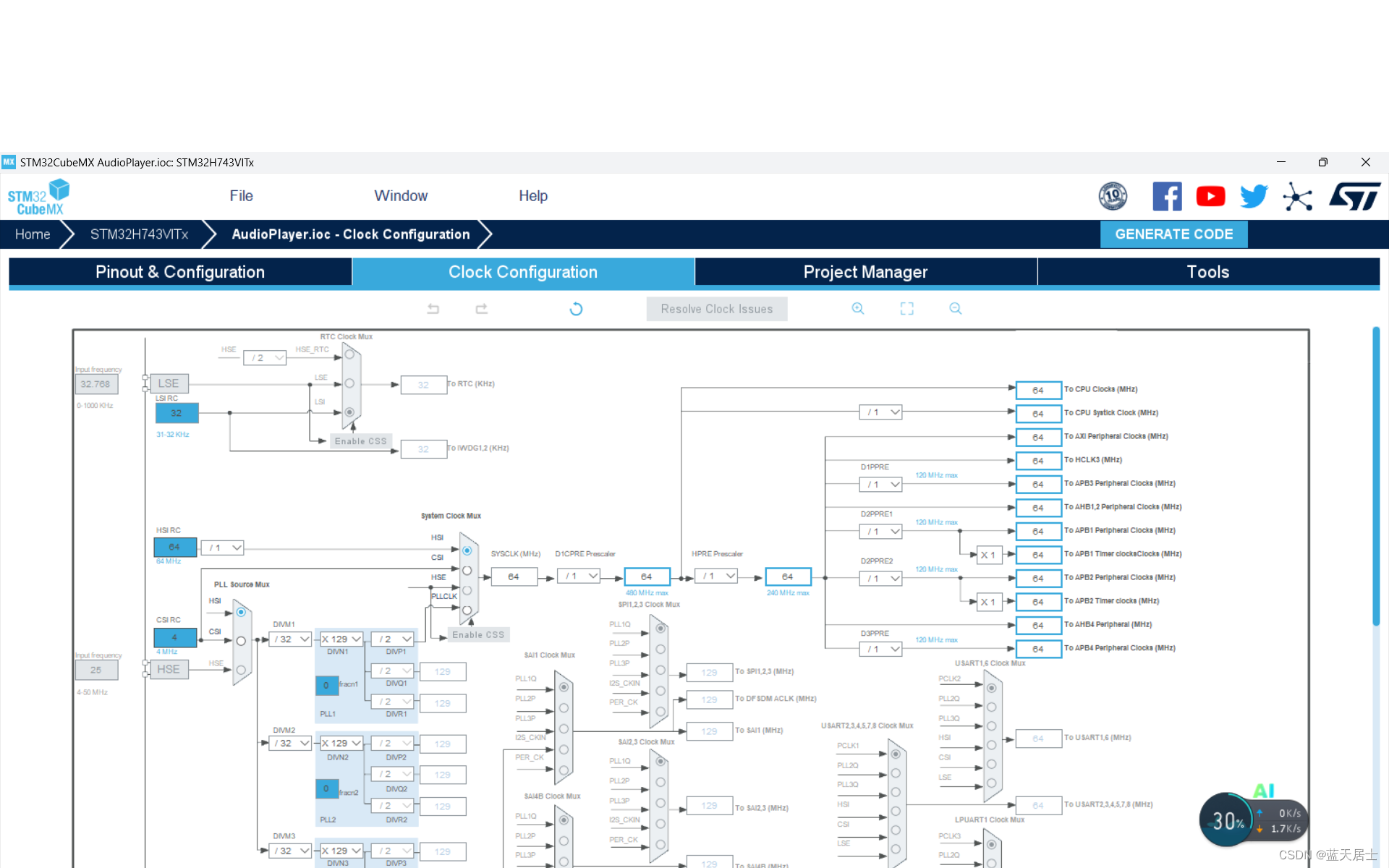The height and width of the screenshot is (868, 1389).
Task: Expand the HPRE Prescaler /1 dropdown
Action: click(x=716, y=576)
